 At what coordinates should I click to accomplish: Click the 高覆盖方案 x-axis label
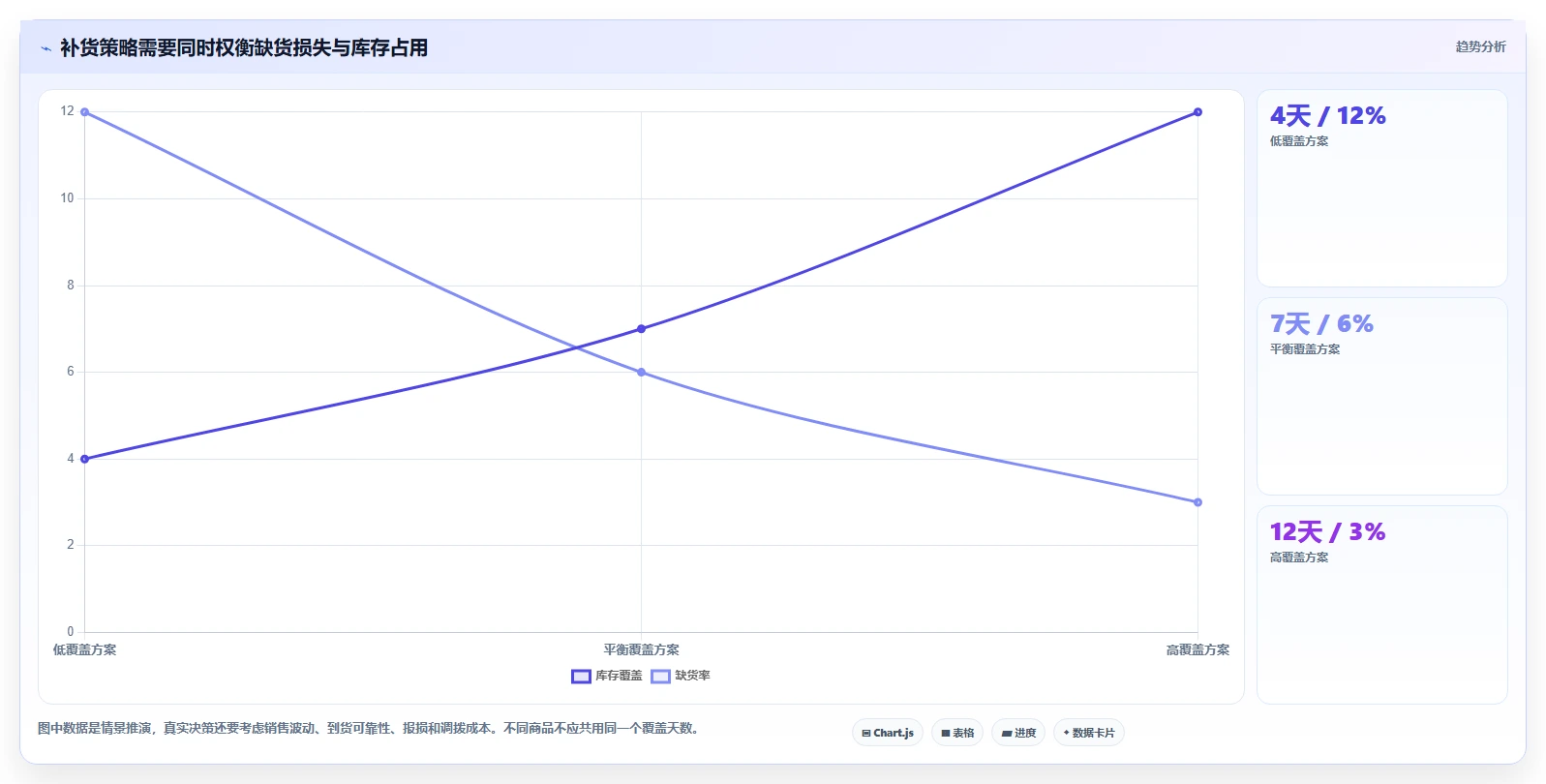[1197, 649]
